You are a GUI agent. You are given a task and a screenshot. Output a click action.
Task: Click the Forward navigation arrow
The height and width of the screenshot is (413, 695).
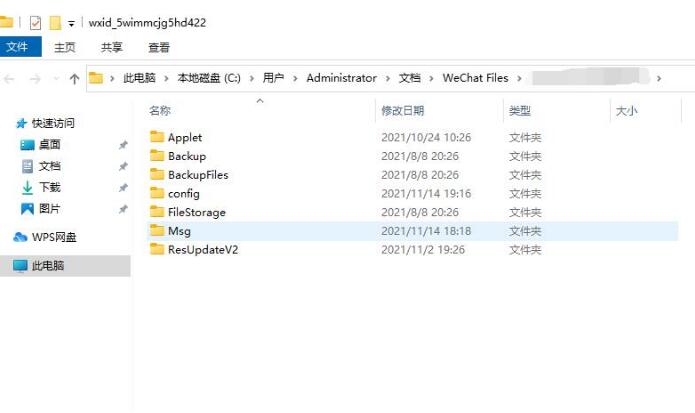35,79
